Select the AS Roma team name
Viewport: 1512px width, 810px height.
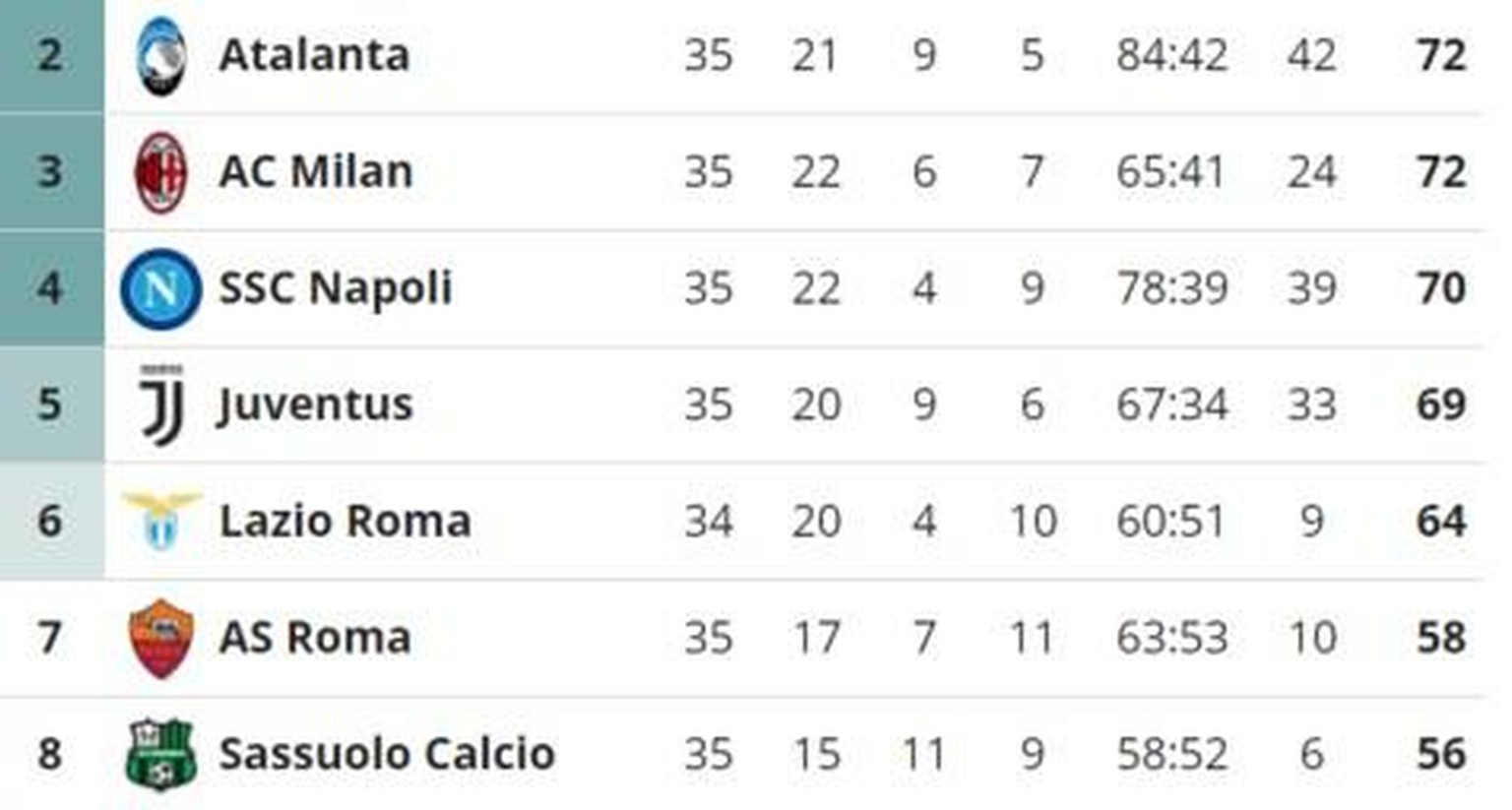(x=314, y=638)
